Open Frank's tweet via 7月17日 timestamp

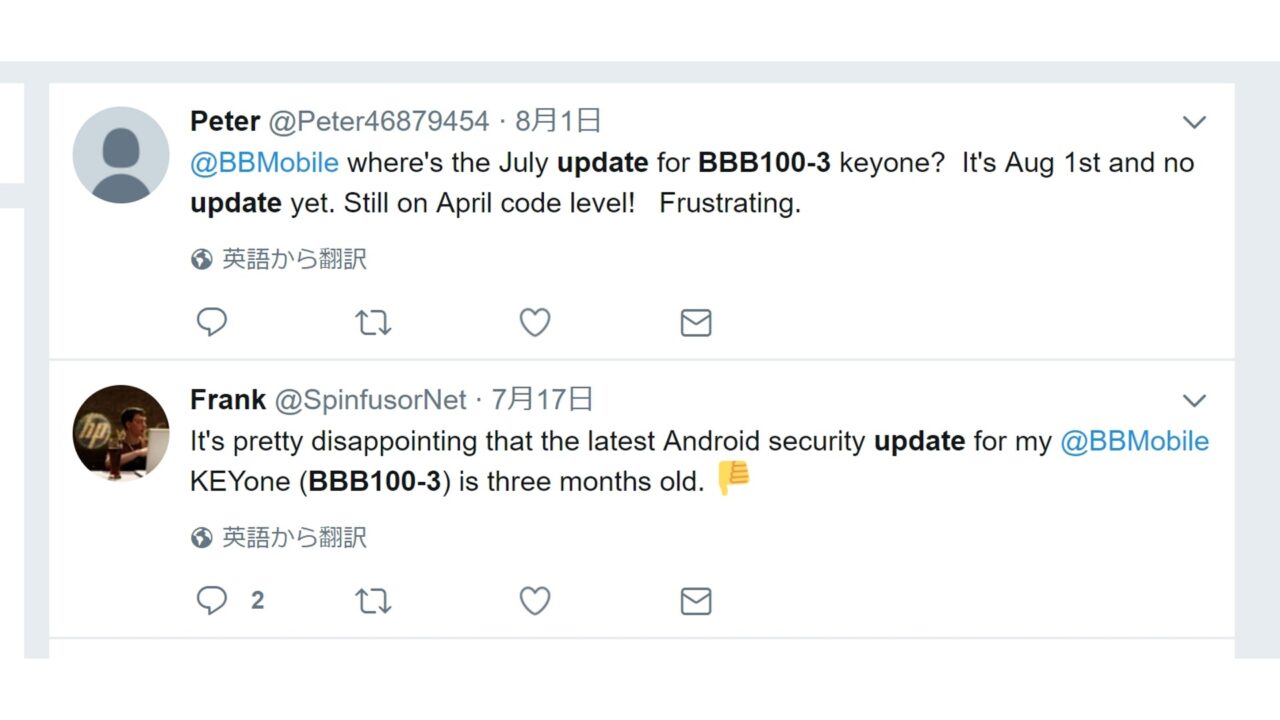tap(542, 400)
